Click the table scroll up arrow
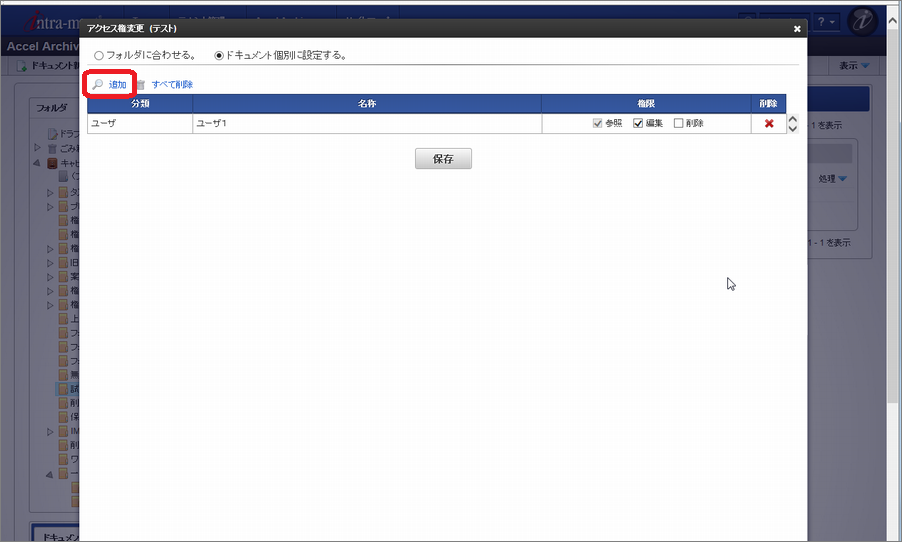 point(793,119)
